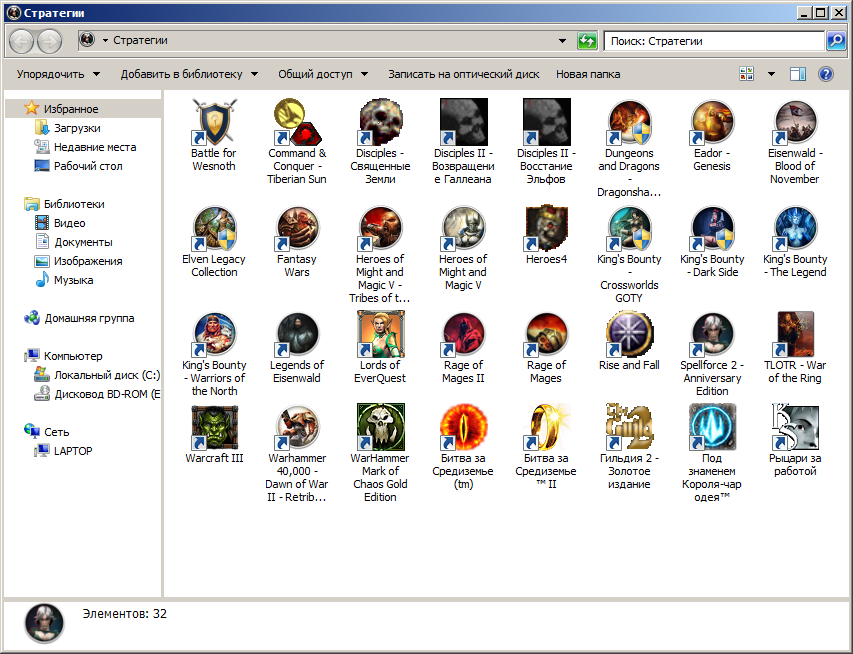Click the search magnifier button
This screenshot has height=654, width=853.
click(836, 41)
